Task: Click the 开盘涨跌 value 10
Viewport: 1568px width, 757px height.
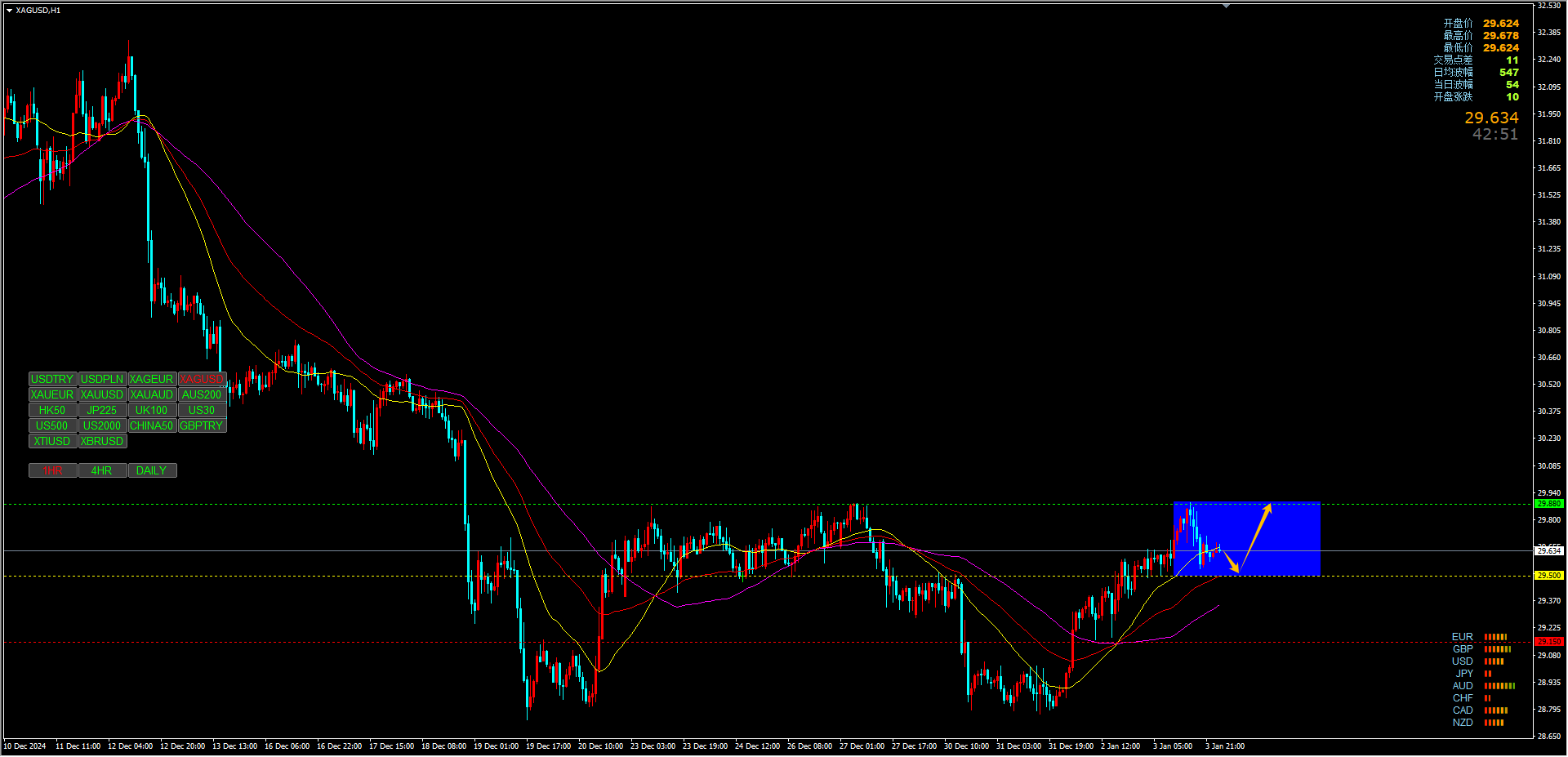Action: click(x=1512, y=97)
